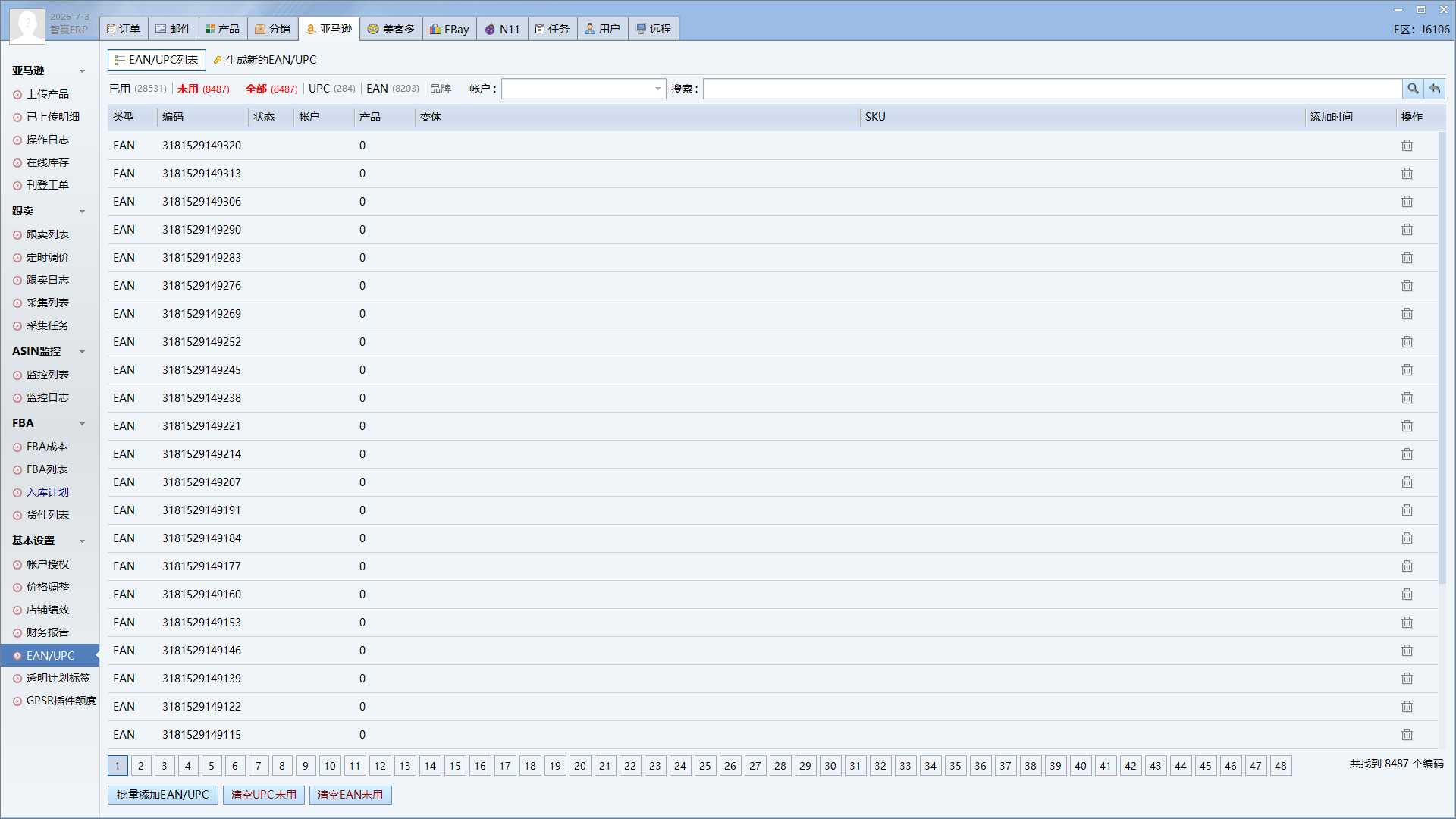The height and width of the screenshot is (819, 1456).
Task: Delete the row for EAN 3181529149115
Action: point(1407,735)
